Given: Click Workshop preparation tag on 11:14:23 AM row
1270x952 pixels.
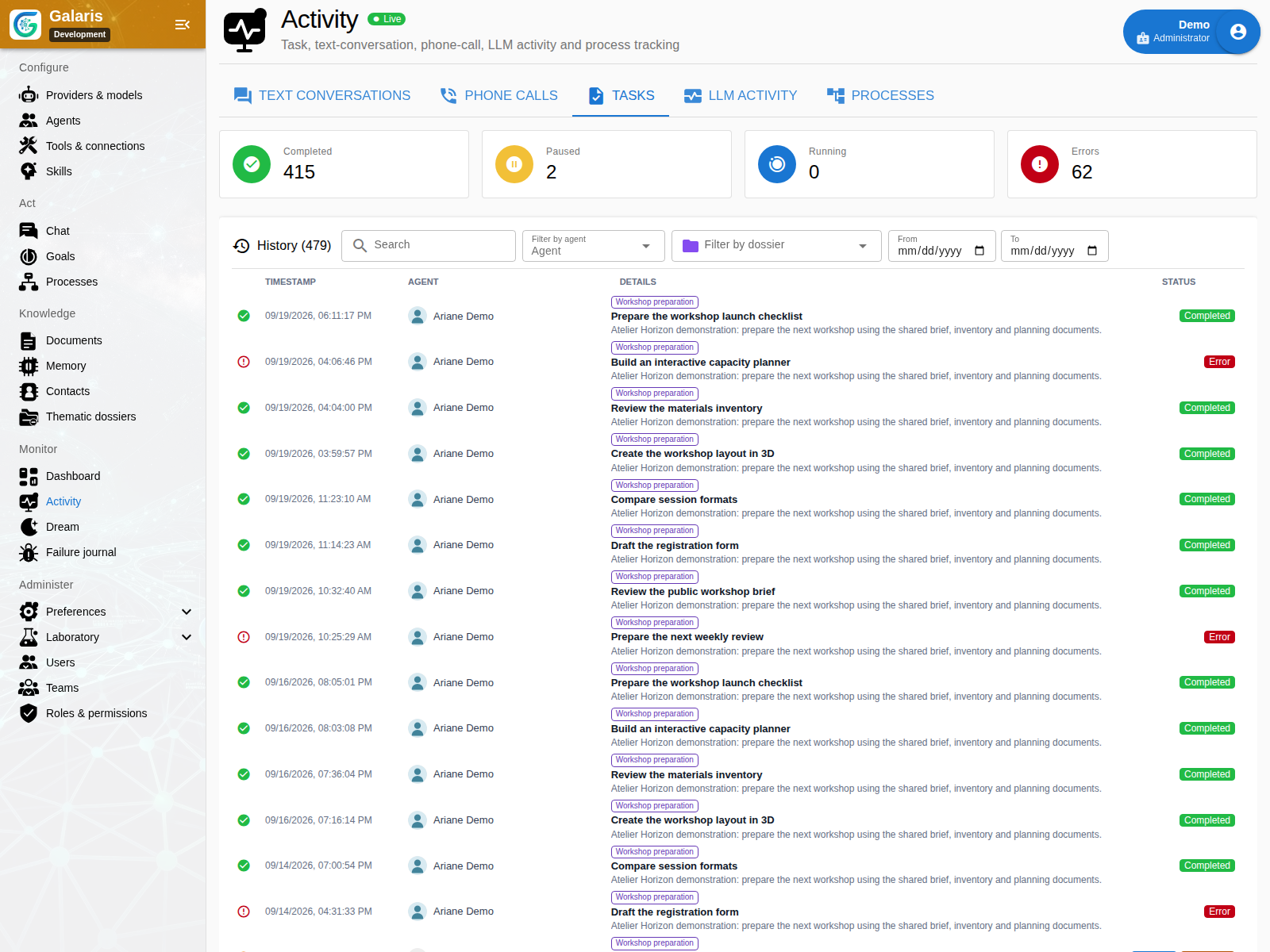Looking at the screenshot, I should click(655, 531).
